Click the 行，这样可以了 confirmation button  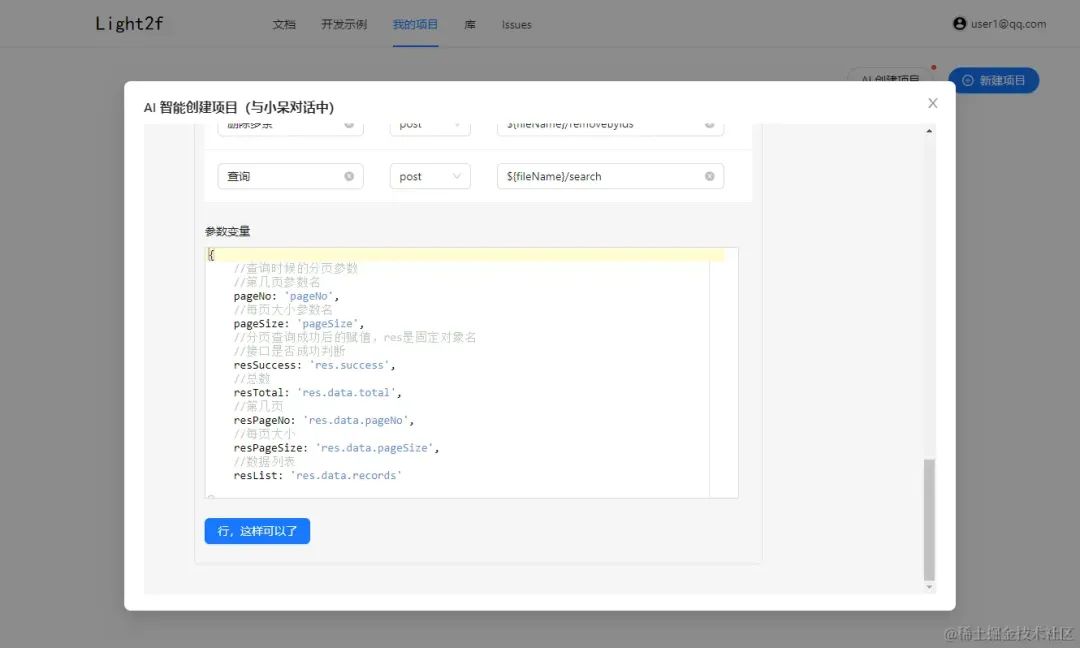tap(257, 531)
